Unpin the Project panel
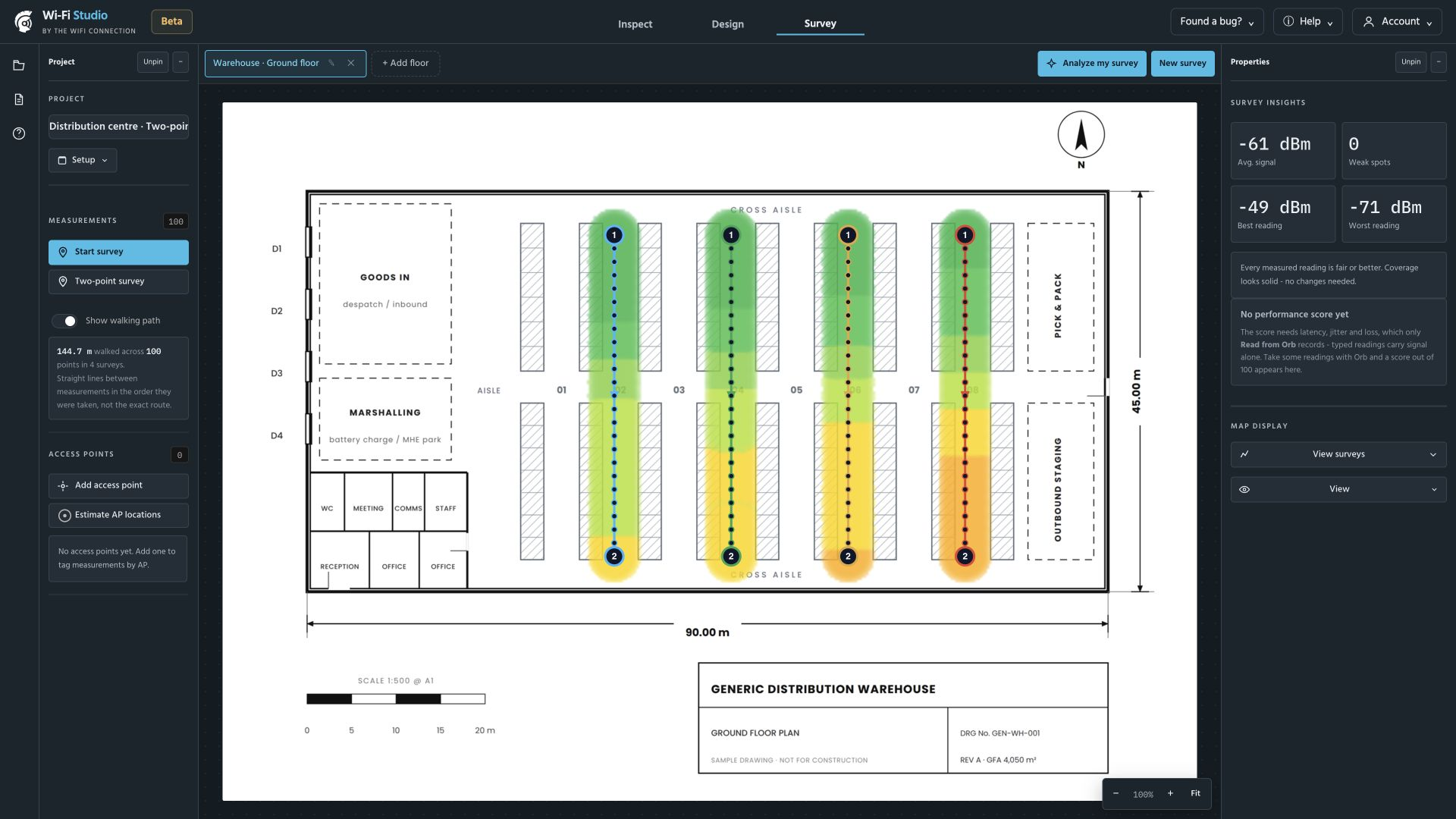Screen dimensions: 1456x819 [x=152, y=62]
